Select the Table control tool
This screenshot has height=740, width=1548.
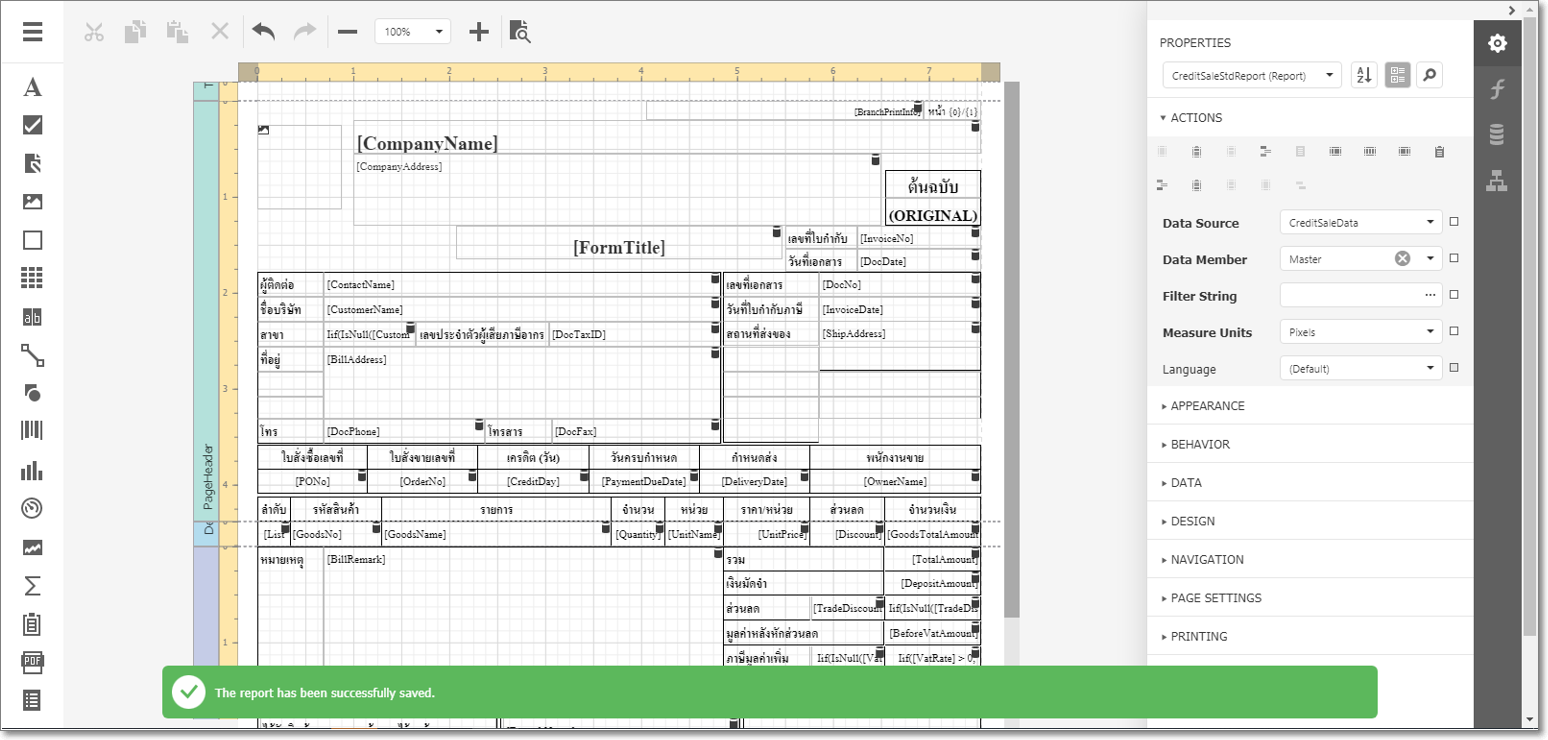pos(32,278)
